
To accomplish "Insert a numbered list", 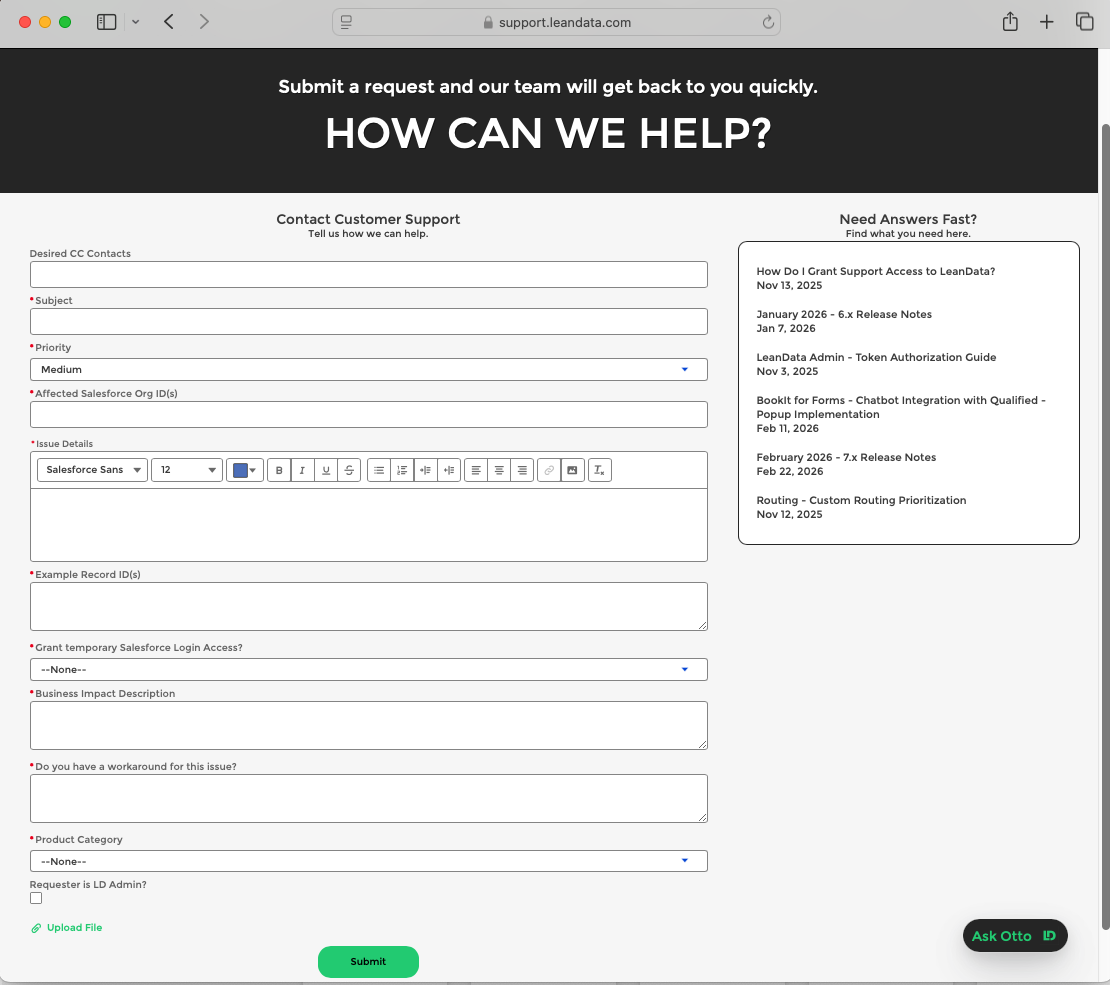I will point(402,470).
